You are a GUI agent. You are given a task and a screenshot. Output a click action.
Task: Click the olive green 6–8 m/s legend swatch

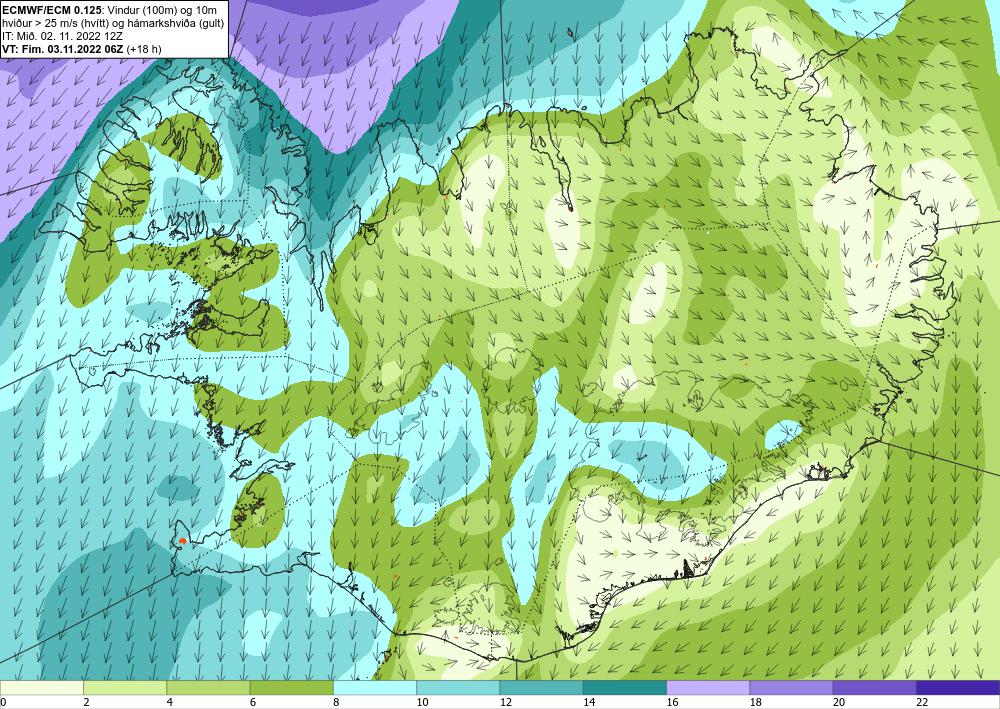(291, 688)
